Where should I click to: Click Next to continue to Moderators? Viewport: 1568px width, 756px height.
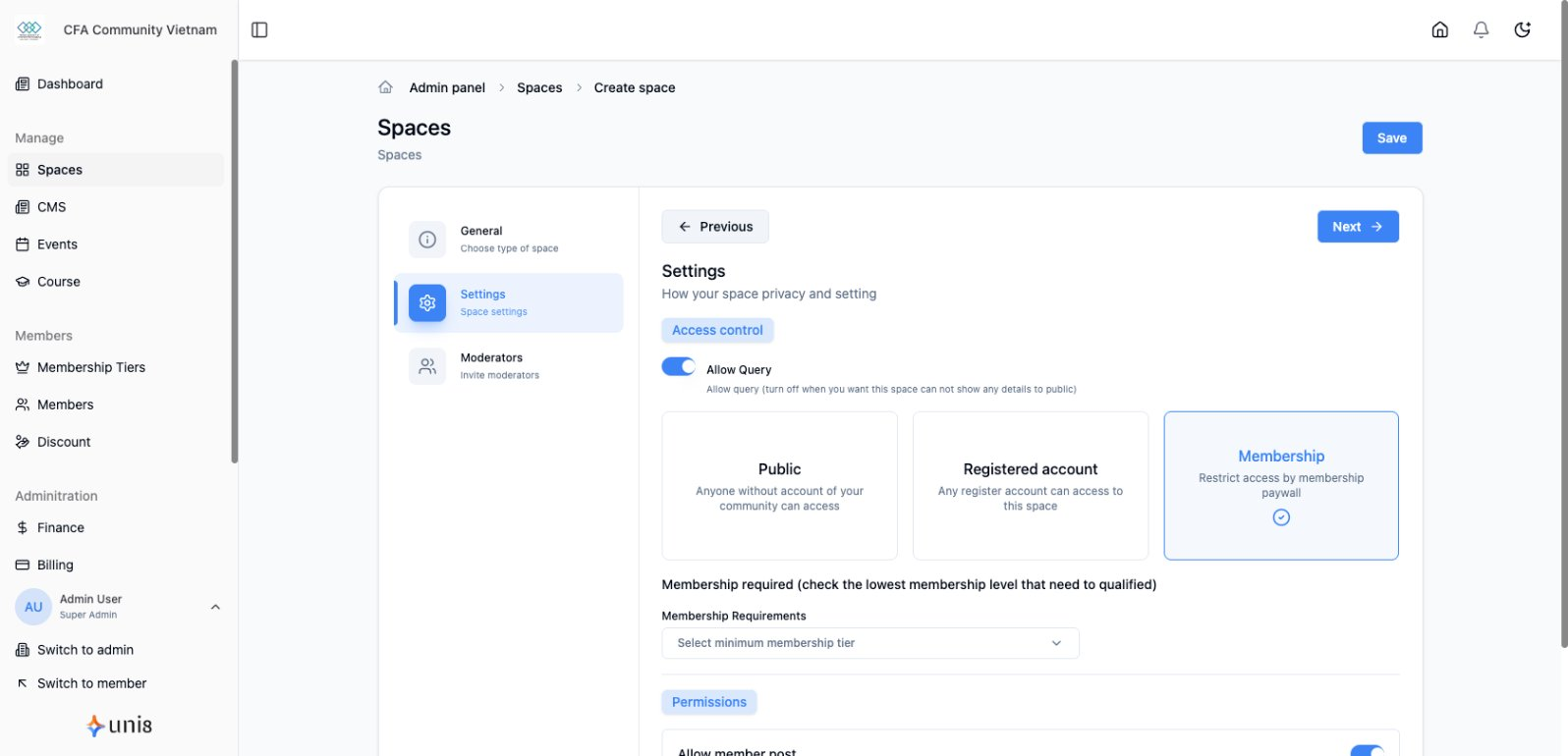pos(1357,227)
